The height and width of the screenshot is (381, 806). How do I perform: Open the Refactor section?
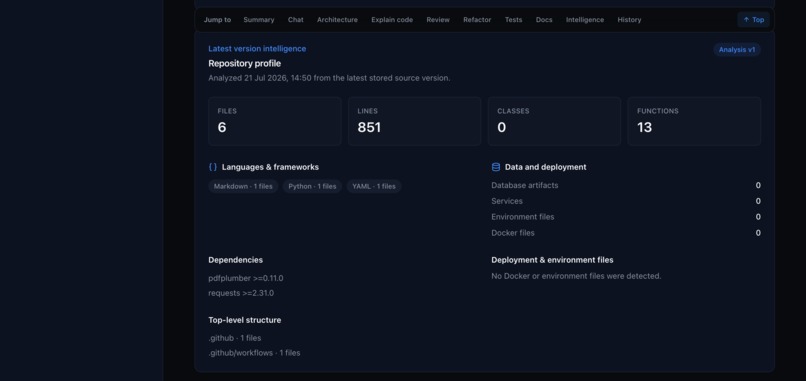click(x=477, y=20)
